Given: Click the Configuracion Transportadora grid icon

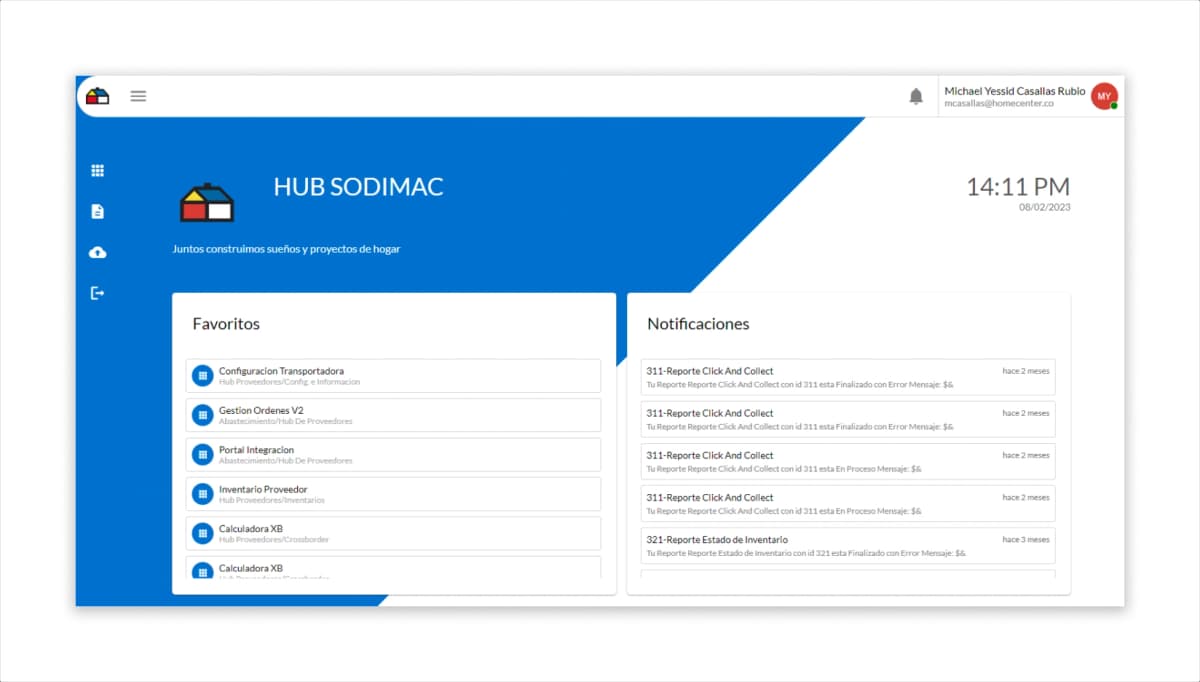Looking at the screenshot, I should tap(203, 376).
